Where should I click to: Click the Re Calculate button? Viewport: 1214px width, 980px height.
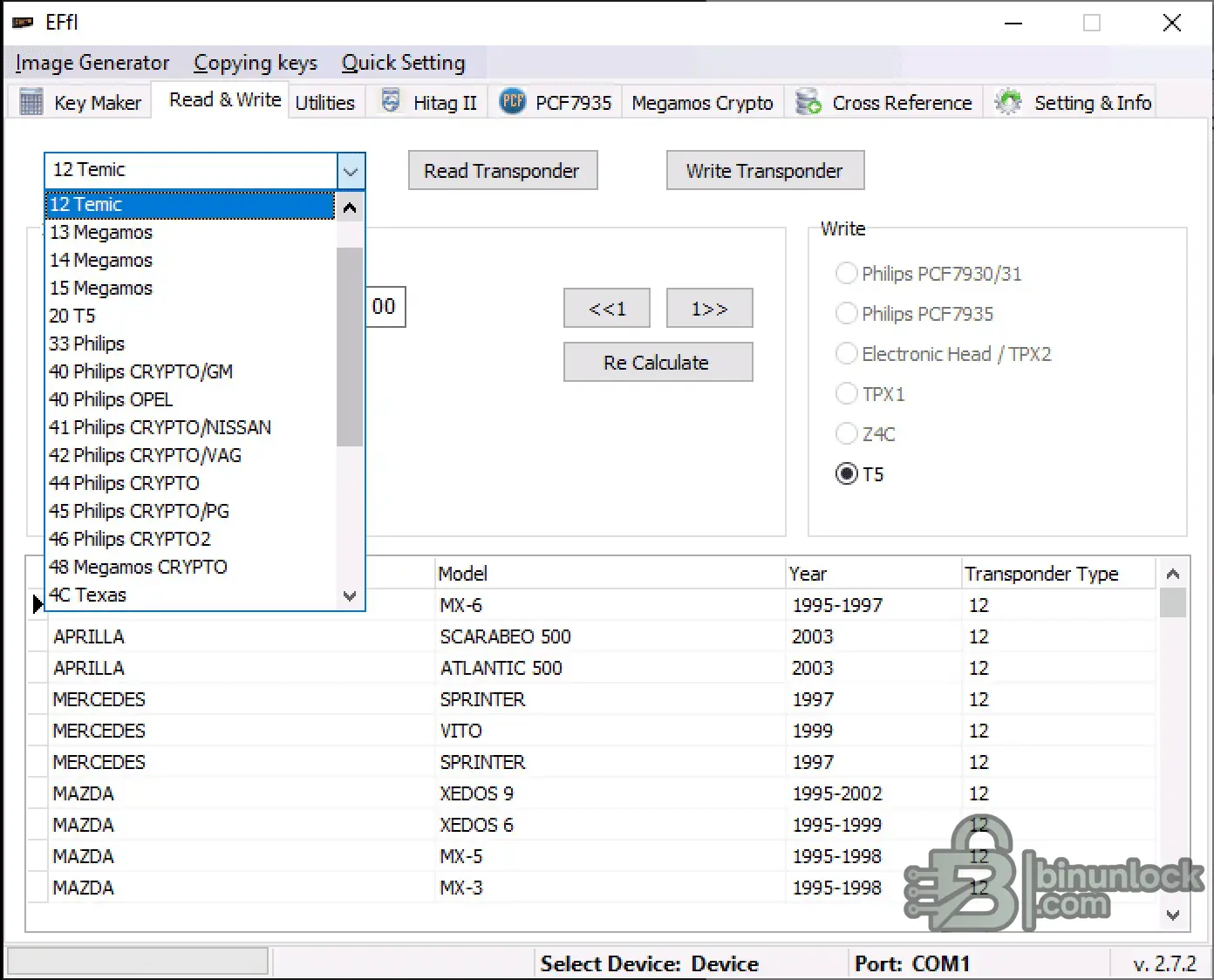[x=658, y=363]
